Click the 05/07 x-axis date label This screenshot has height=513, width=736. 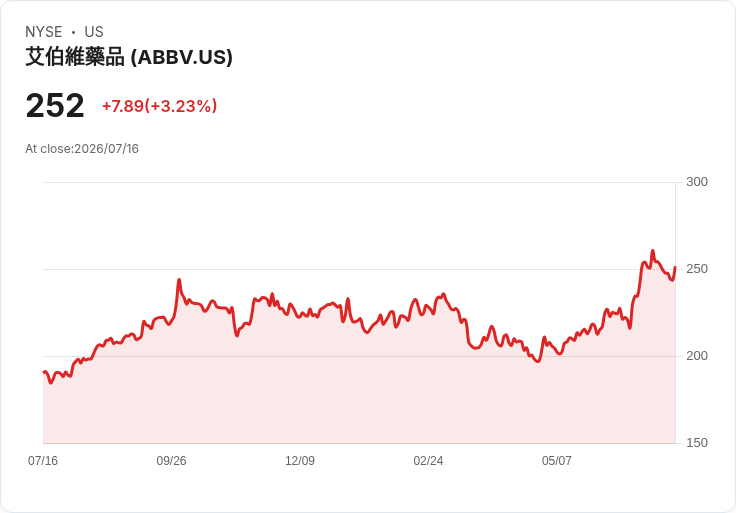[557, 461]
